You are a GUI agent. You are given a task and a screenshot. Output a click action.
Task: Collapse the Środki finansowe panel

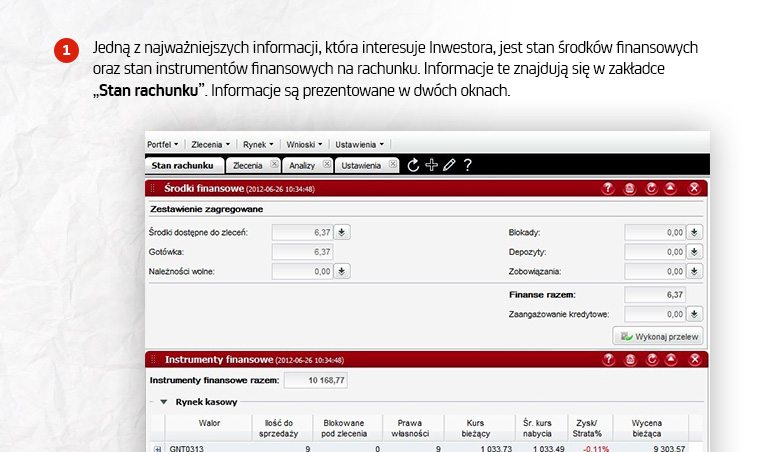(x=670, y=188)
